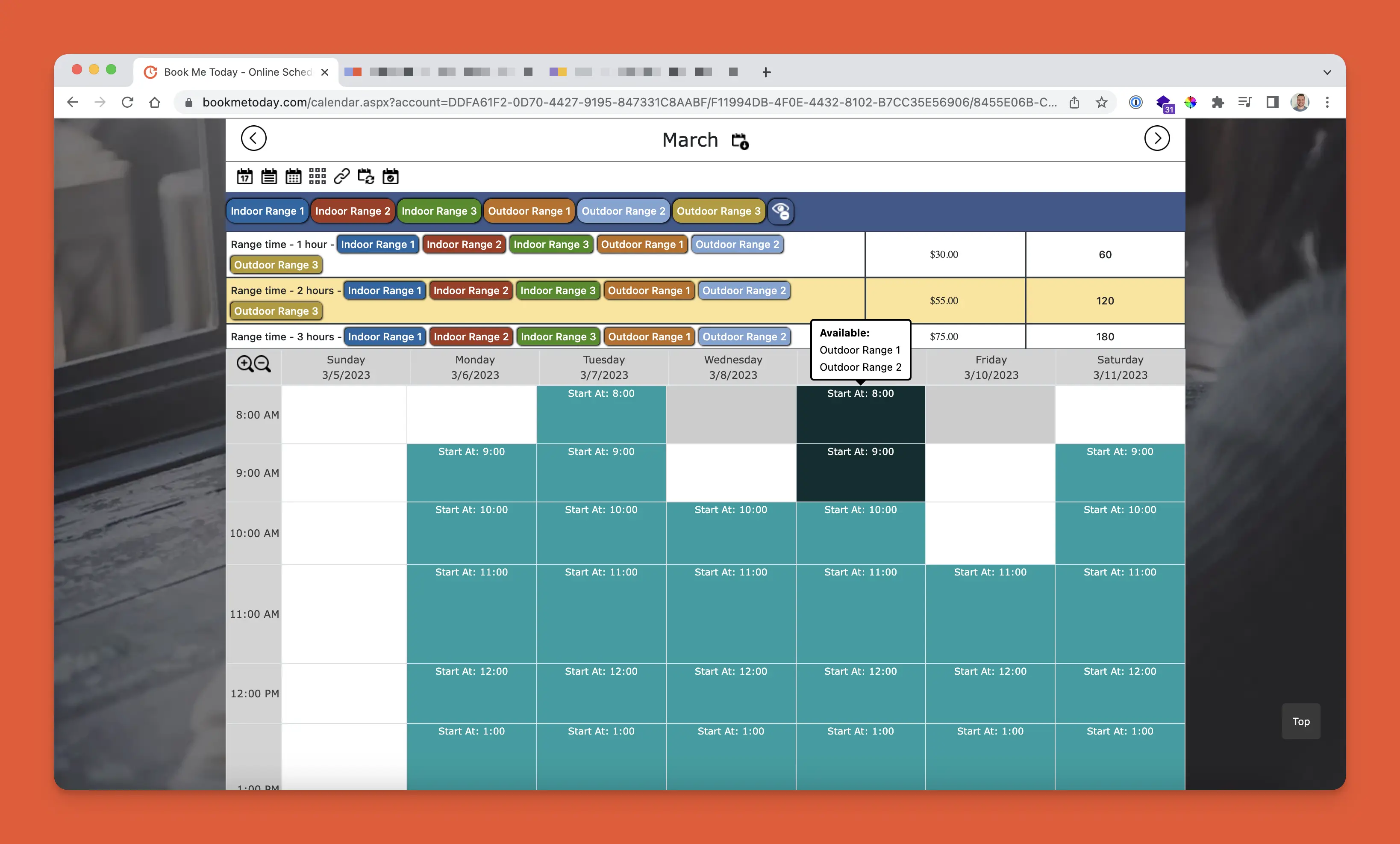Select the grid view icon

click(317, 177)
